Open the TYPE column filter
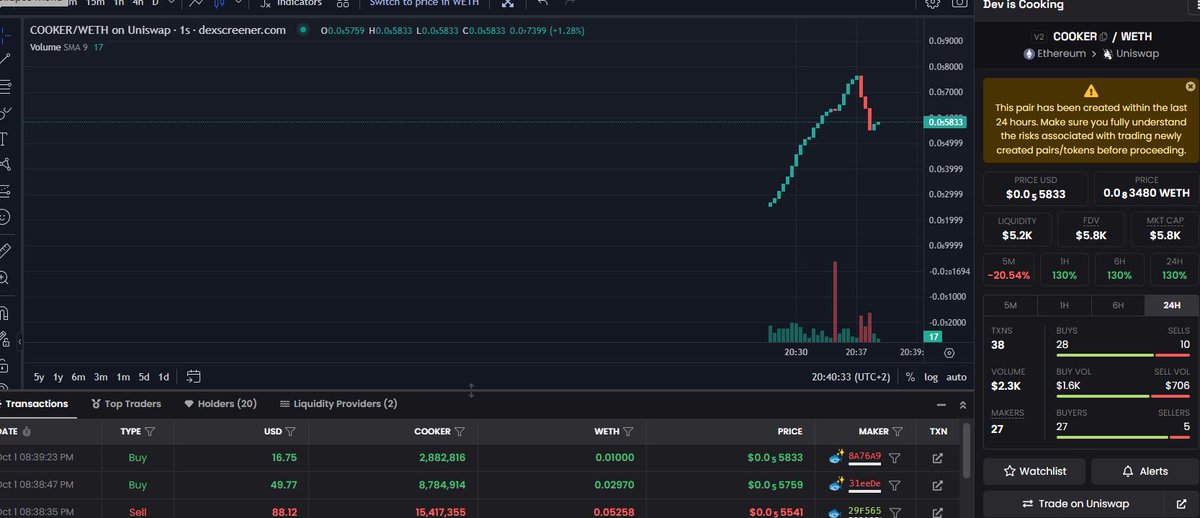 [150, 432]
